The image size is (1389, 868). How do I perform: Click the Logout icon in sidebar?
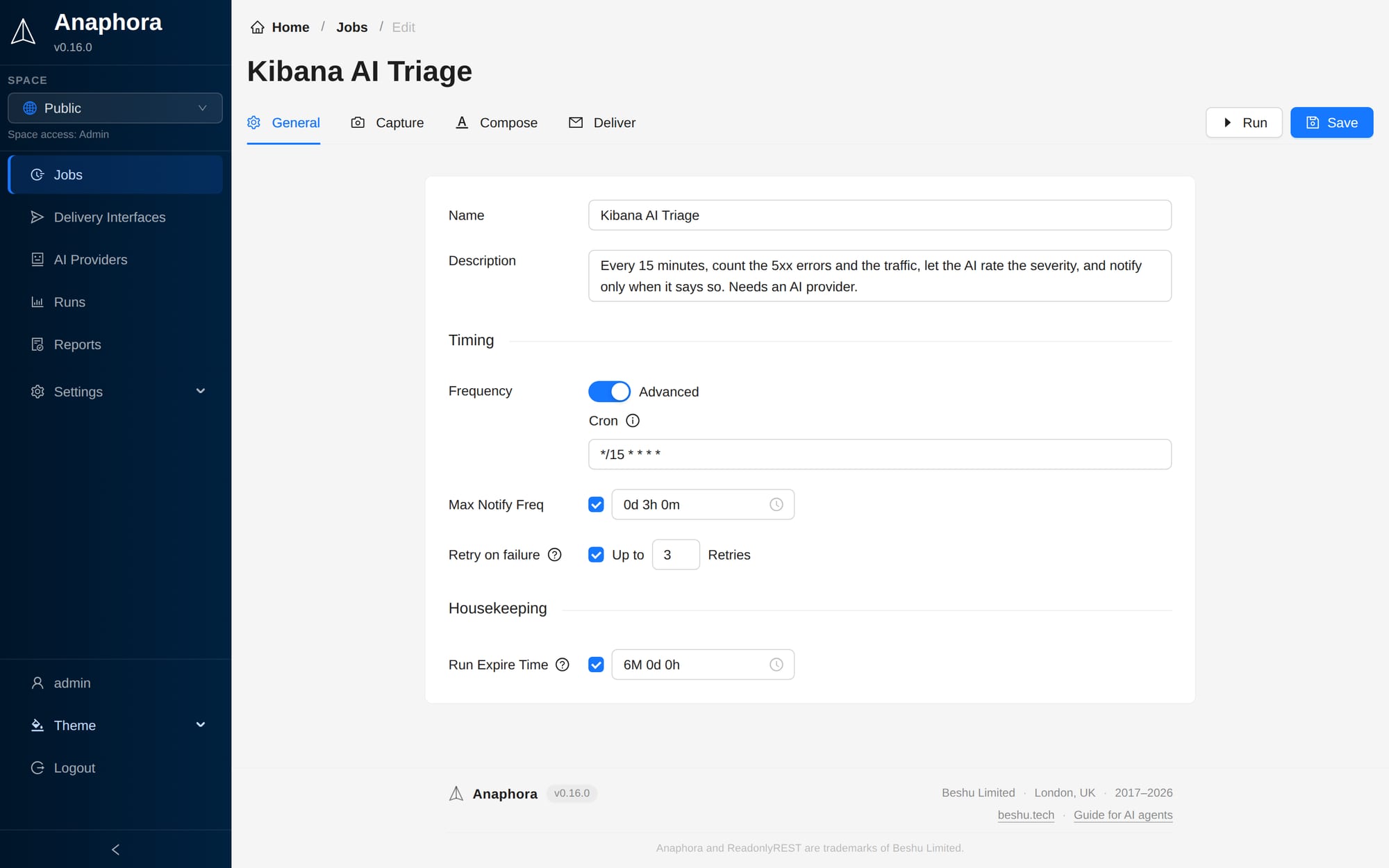(38, 768)
